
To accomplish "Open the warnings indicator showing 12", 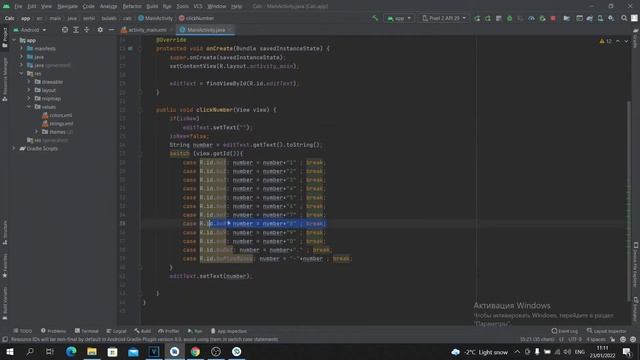I will pyautogui.click(x=605, y=41).
